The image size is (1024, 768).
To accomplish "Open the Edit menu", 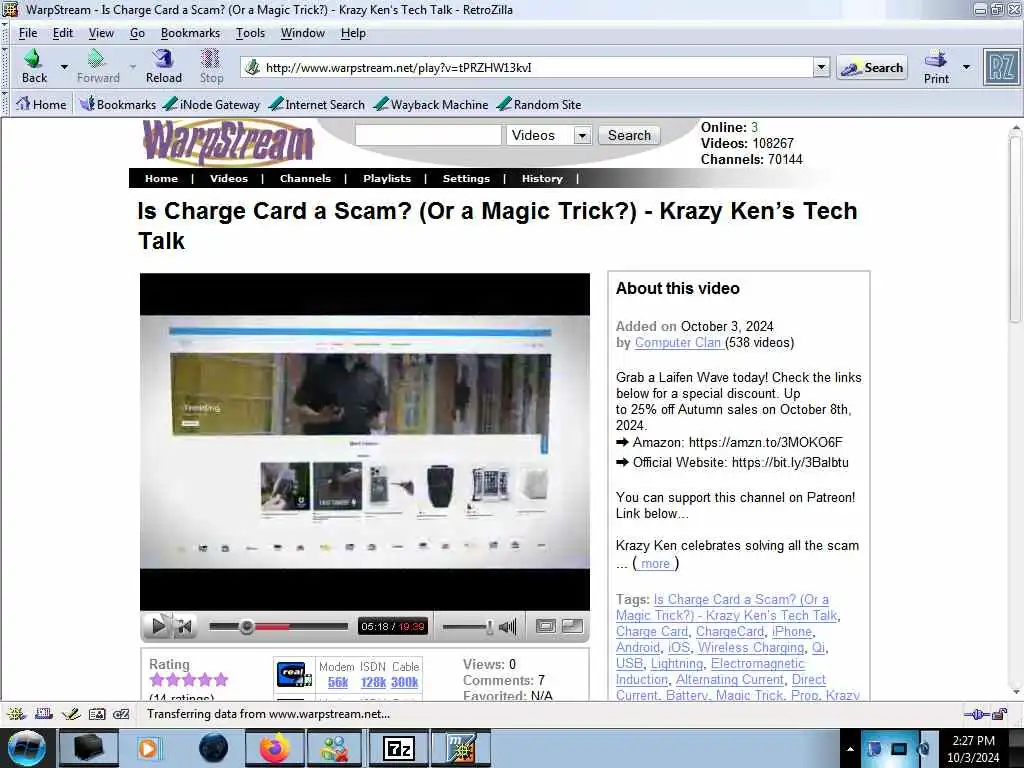I will pyautogui.click(x=63, y=33).
